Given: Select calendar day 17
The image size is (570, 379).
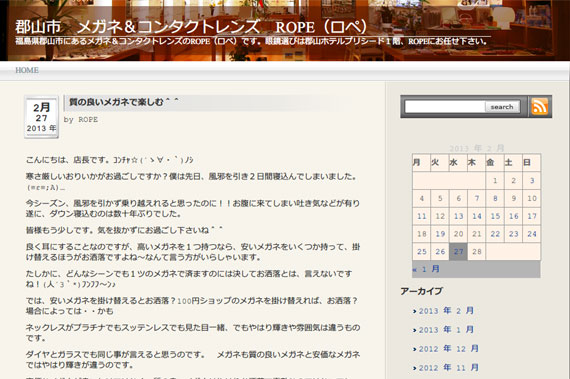Looking at the screenshot, I should (532, 216).
